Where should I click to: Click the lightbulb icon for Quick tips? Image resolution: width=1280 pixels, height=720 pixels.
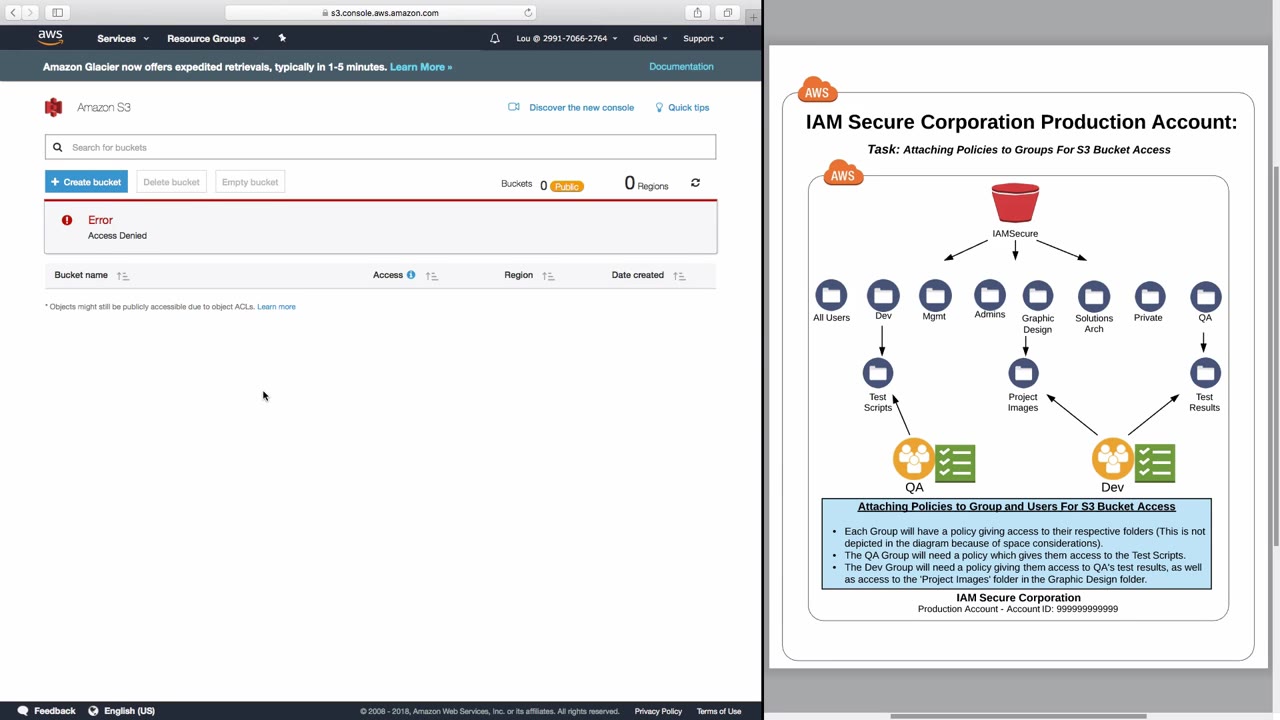point(659,107)
